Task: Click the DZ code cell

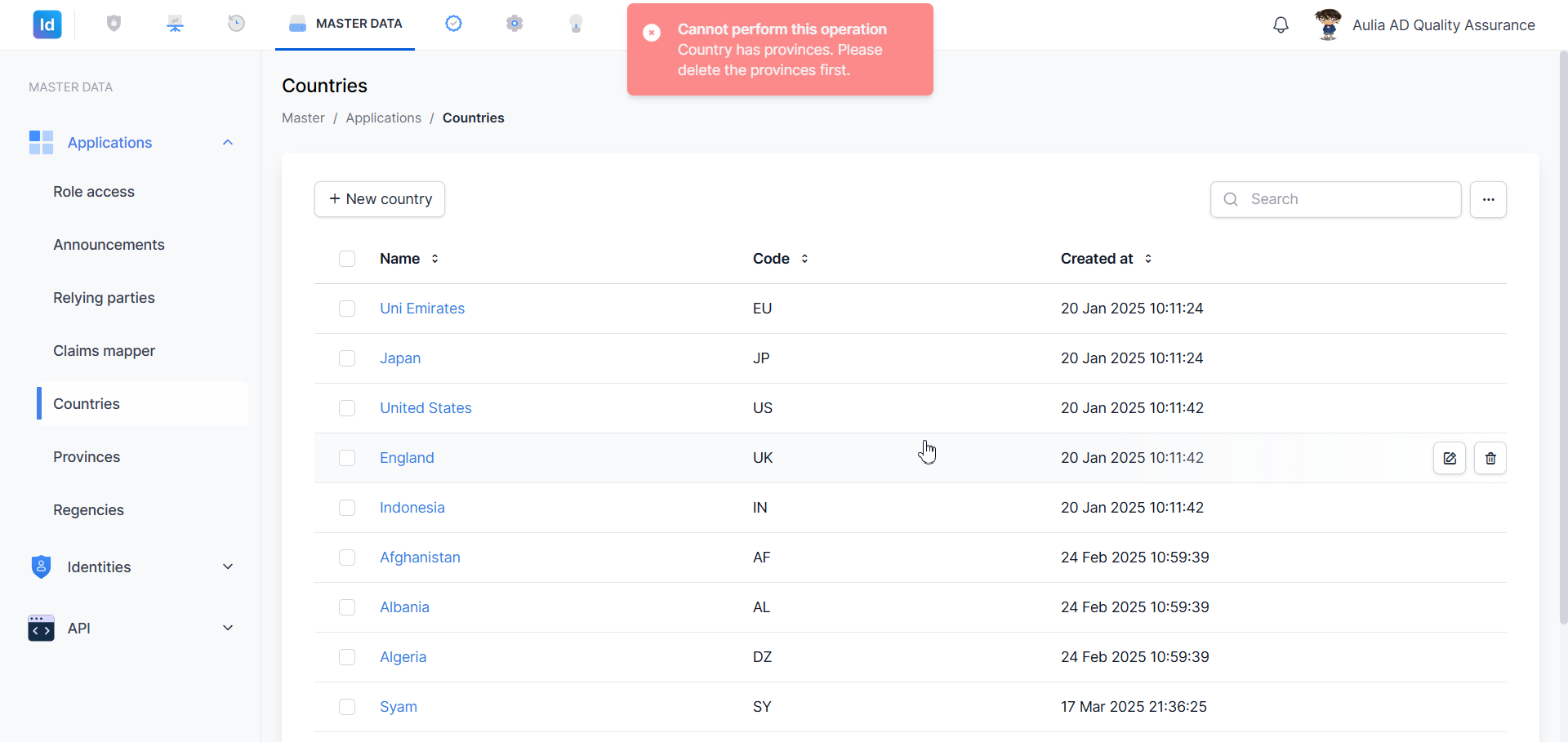Action: click(x=762, y=657)
